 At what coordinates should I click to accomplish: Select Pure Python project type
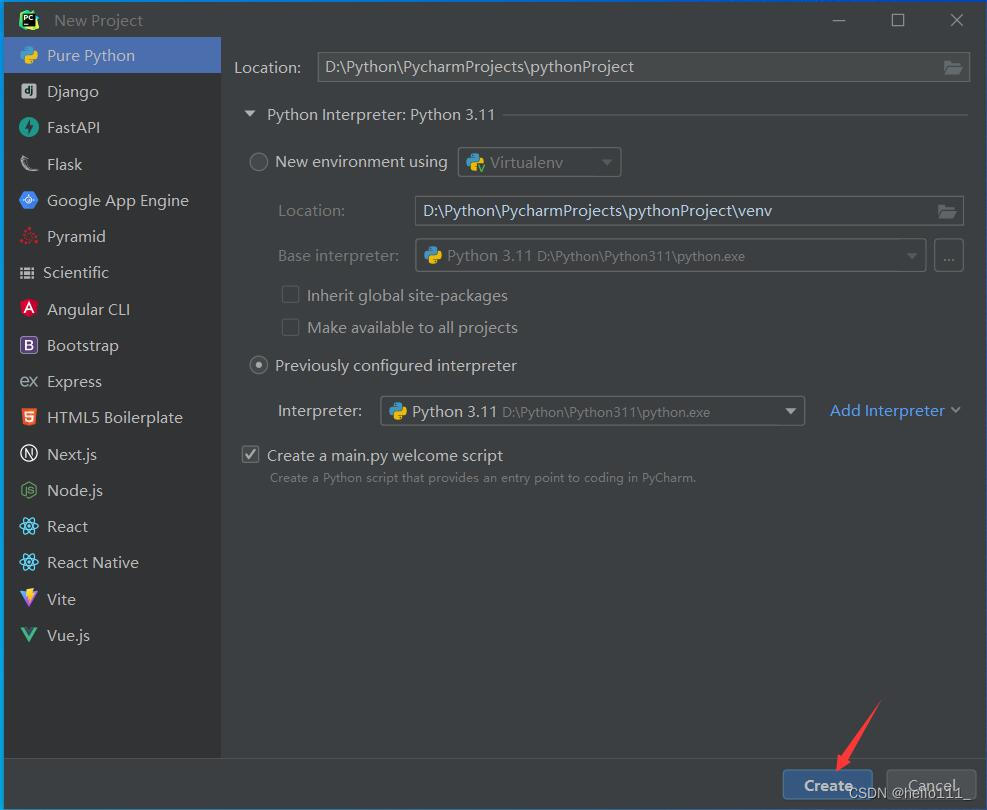pyautogui.click(x=113, y=55)
